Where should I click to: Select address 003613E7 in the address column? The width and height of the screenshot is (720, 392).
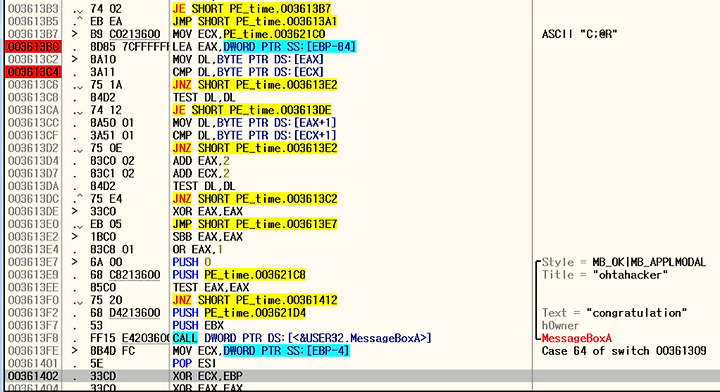33,262
